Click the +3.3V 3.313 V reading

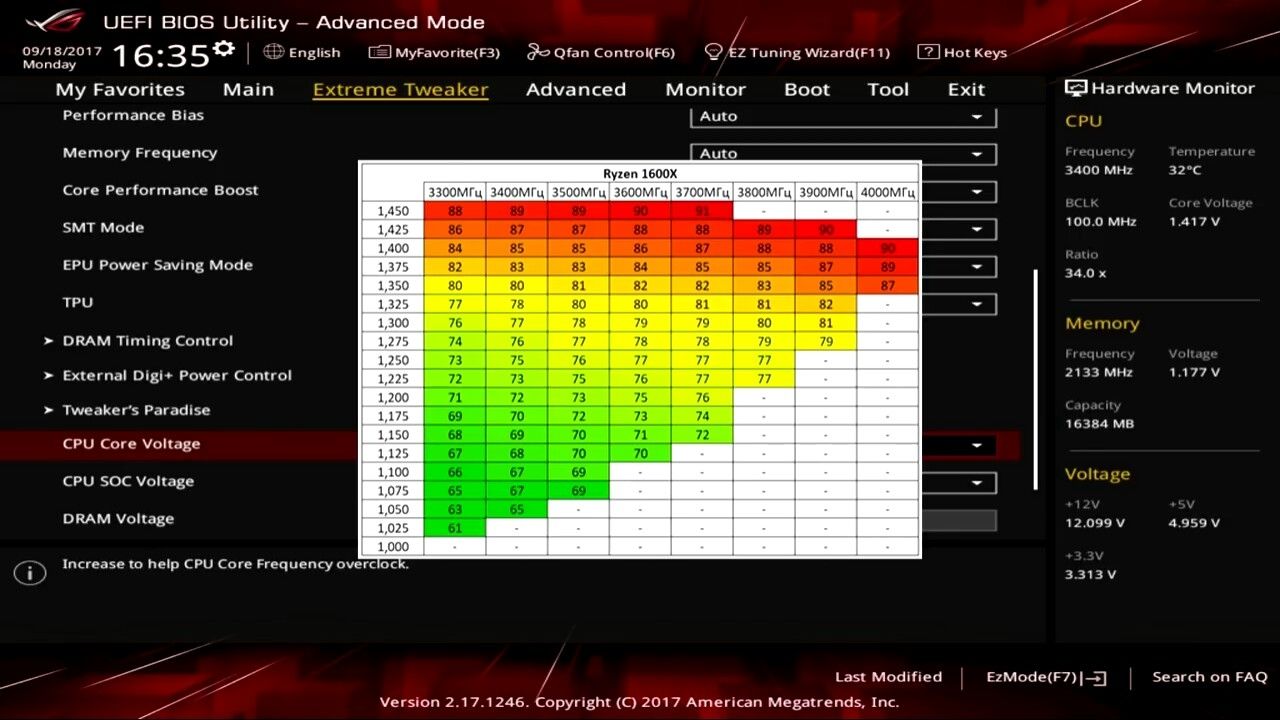pos(1091,574)
